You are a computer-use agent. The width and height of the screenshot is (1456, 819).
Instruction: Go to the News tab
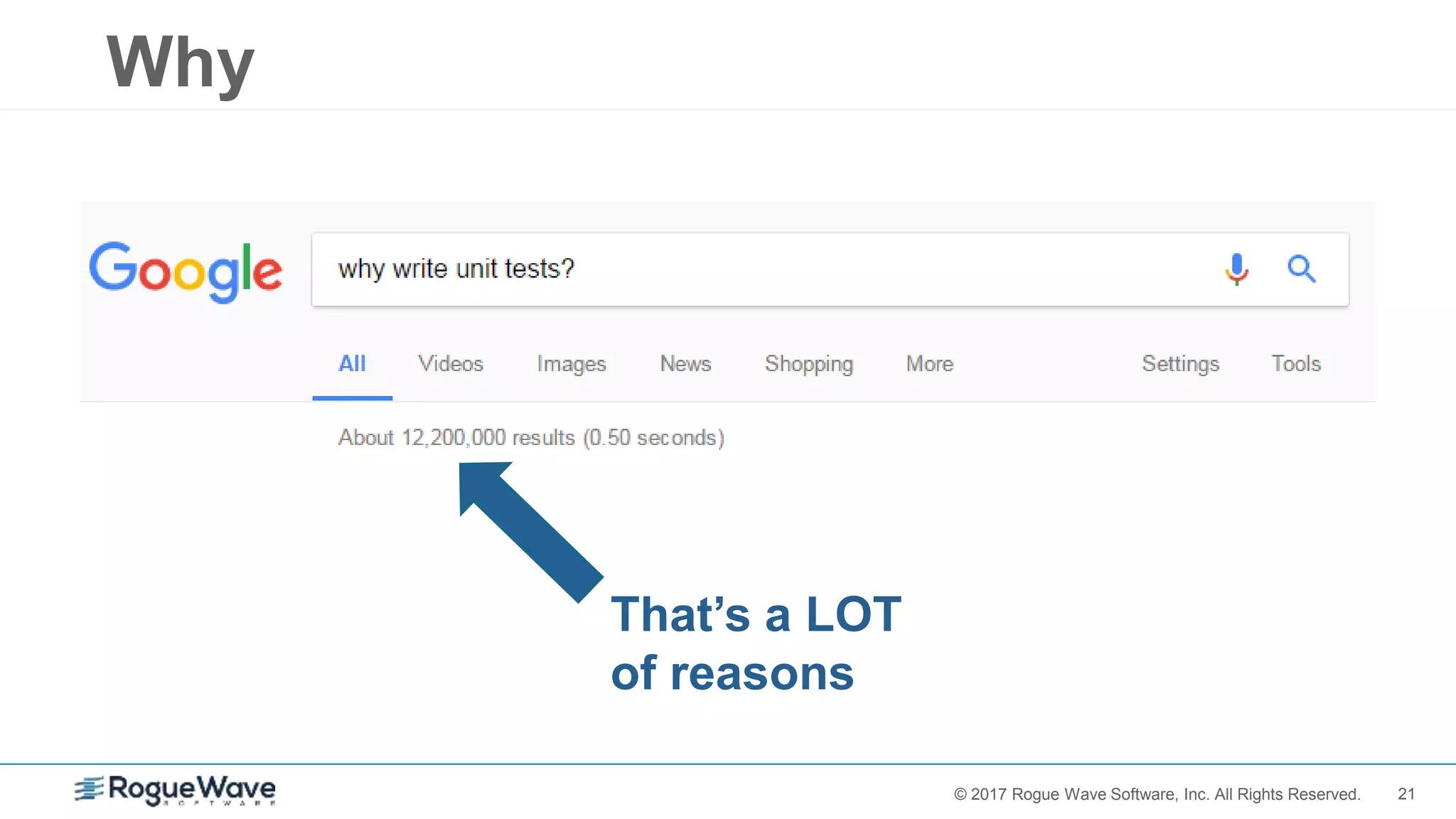[685, 364]
